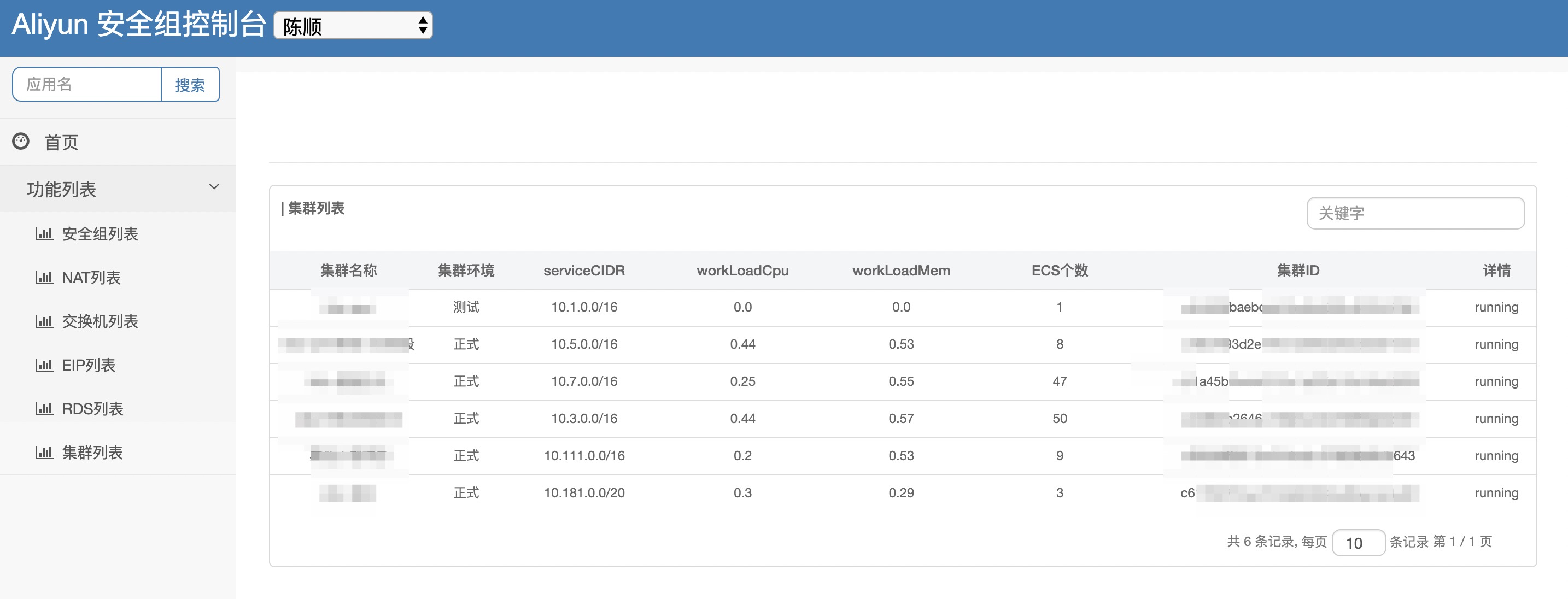1568x599 pixels.
Task: Focus the 应用名 search field
Action: (87, 85)
